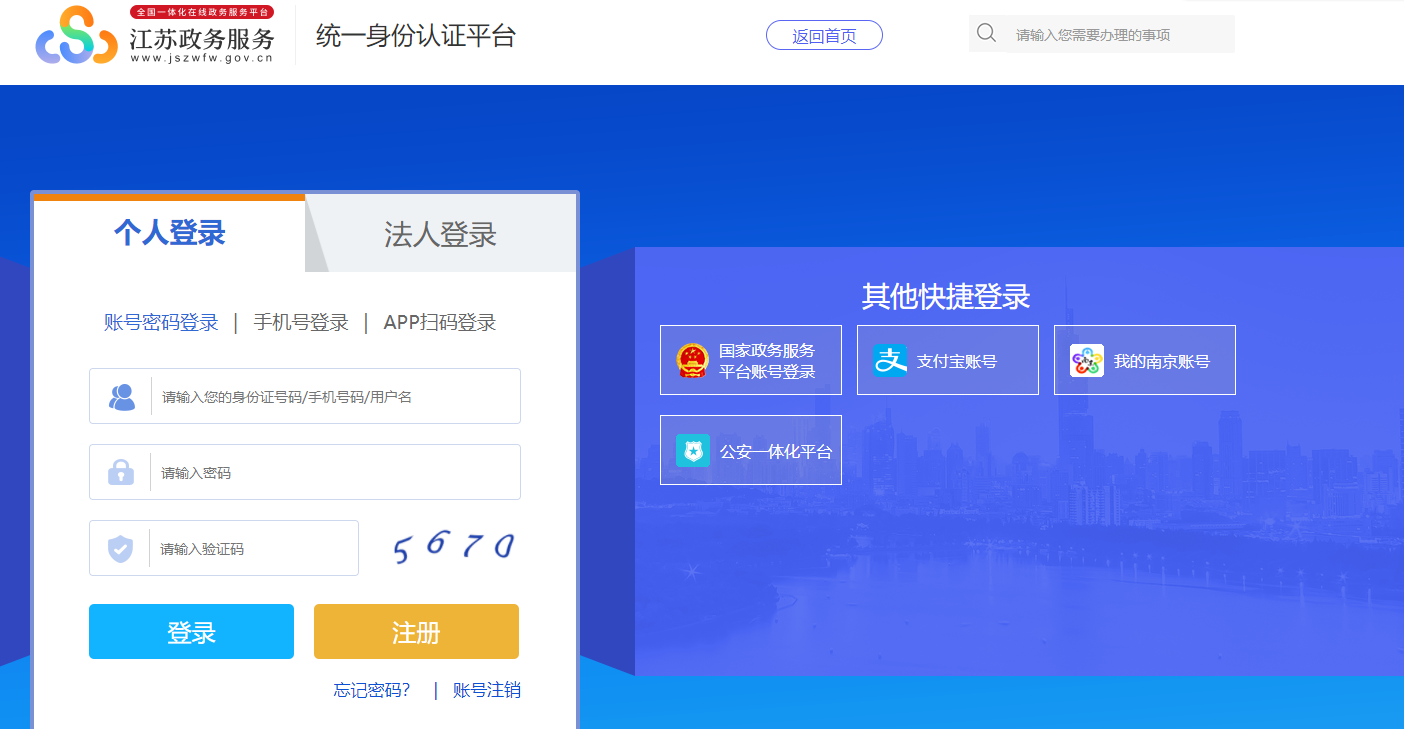Screen dimensions: 1404x729
Task: Click the shield icon beside captcha field
Action: pyautogui.click(x=119, y=547)
